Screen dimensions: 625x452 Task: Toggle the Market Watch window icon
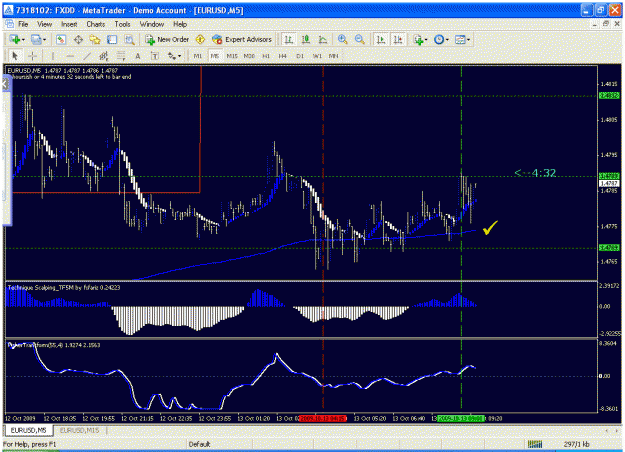(x=61, y=39)
